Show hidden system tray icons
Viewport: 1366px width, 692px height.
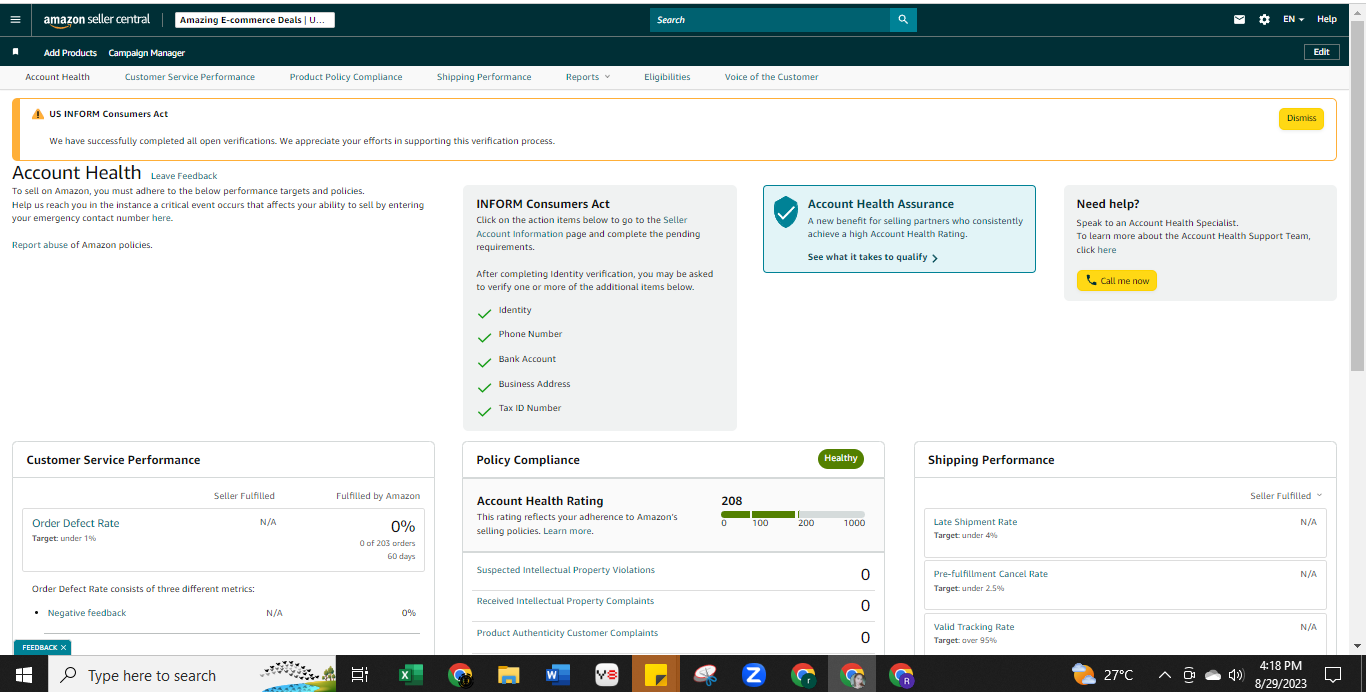(x=1164, y=675)
